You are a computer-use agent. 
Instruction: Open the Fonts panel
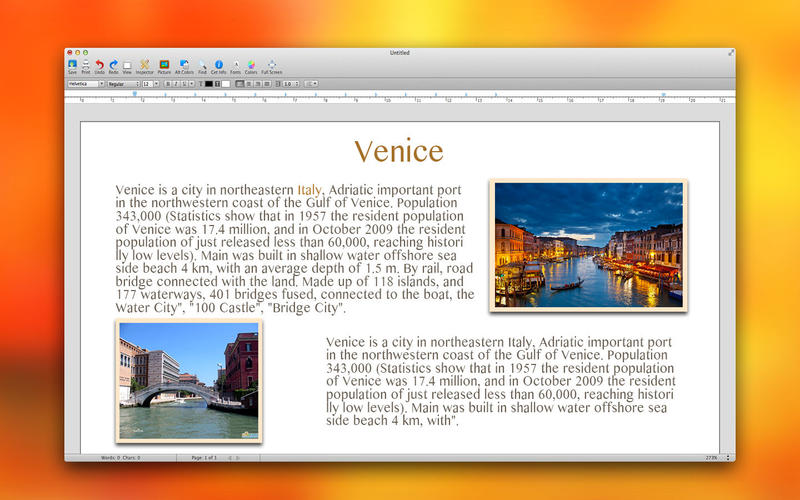click(x=235, y=65)
